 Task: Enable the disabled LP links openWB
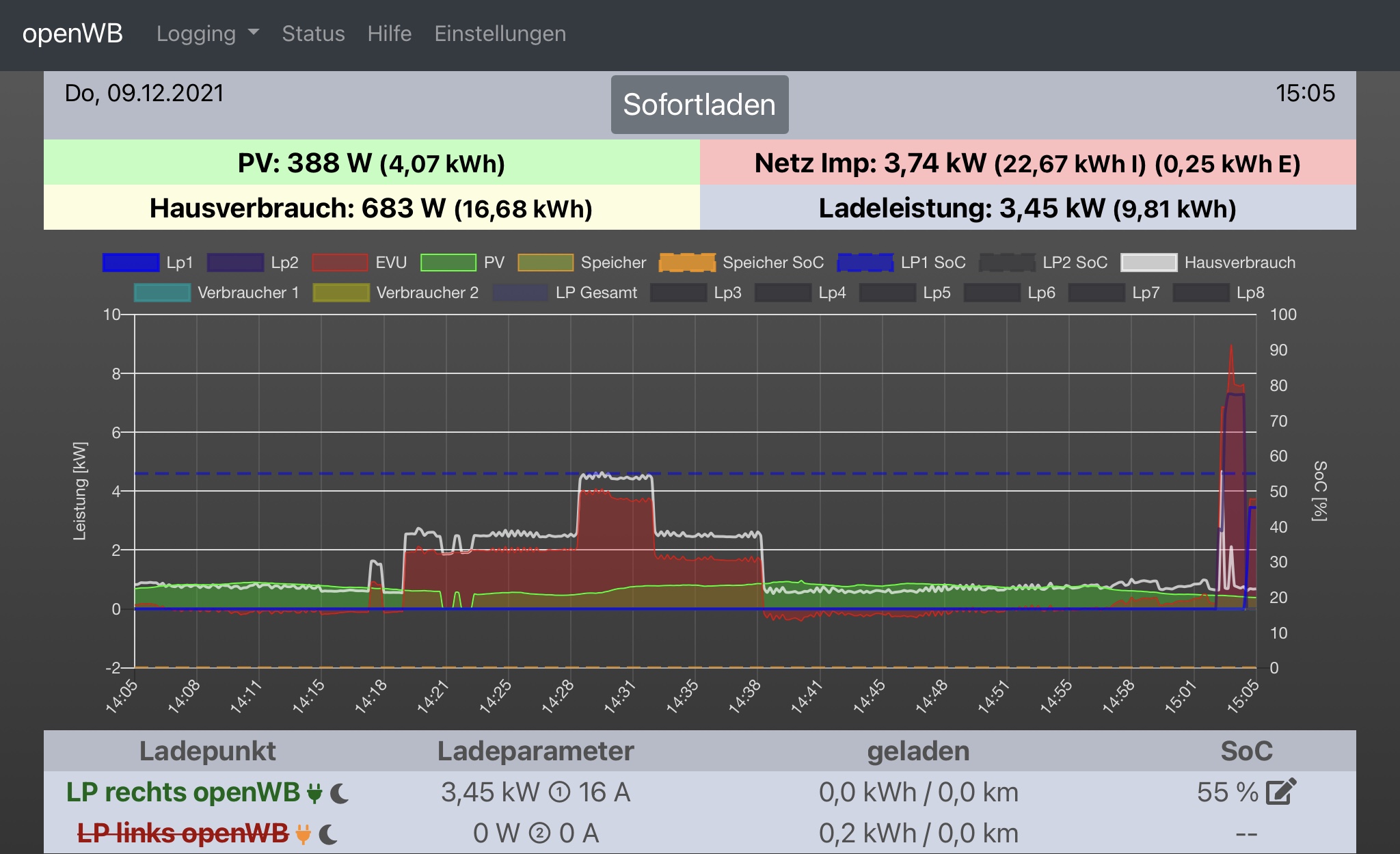click(183, 833)
